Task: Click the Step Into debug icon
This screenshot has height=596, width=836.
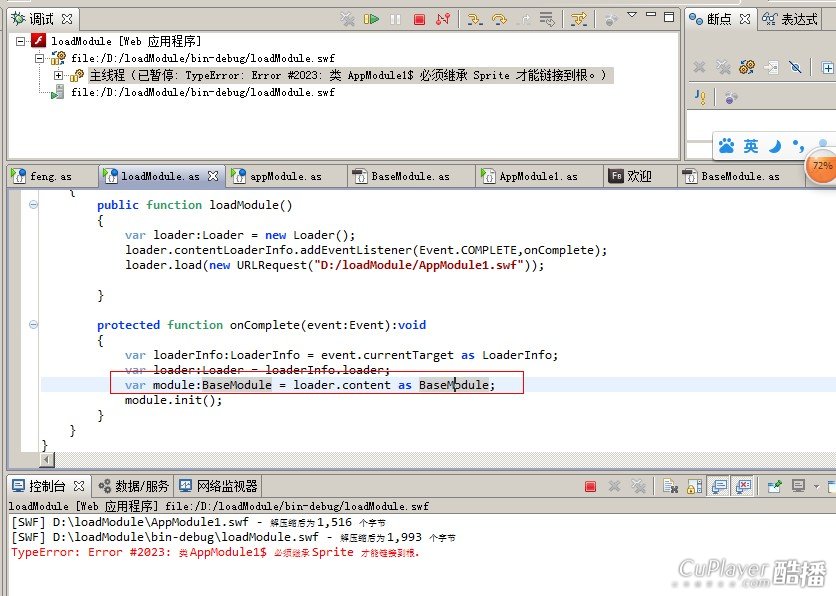Action: (474, 19)
